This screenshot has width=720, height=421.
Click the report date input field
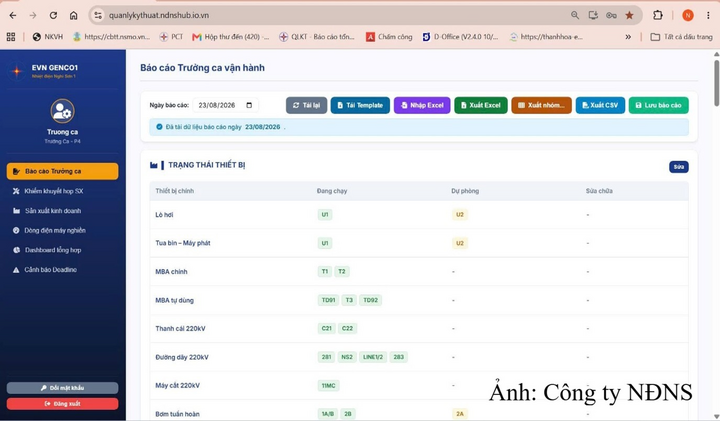pos(225,105)
